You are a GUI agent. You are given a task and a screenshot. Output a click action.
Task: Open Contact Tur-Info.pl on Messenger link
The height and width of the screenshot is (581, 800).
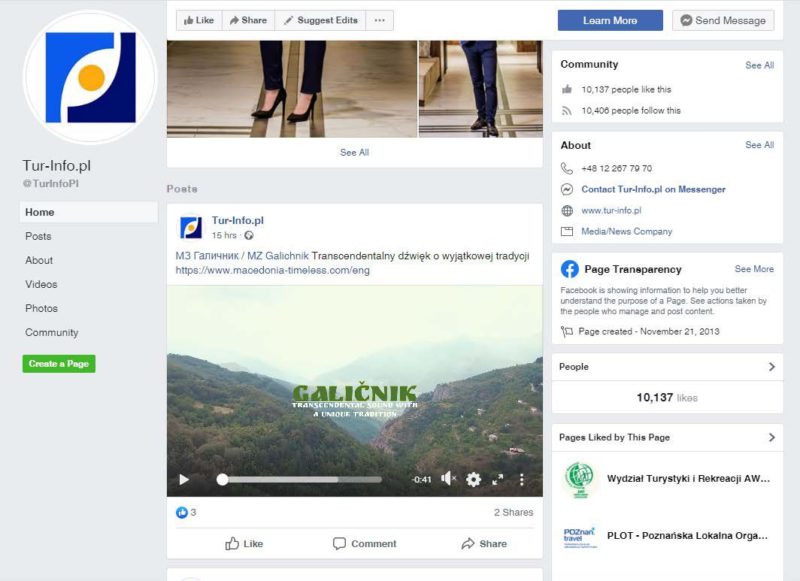(x=654, y=189)
